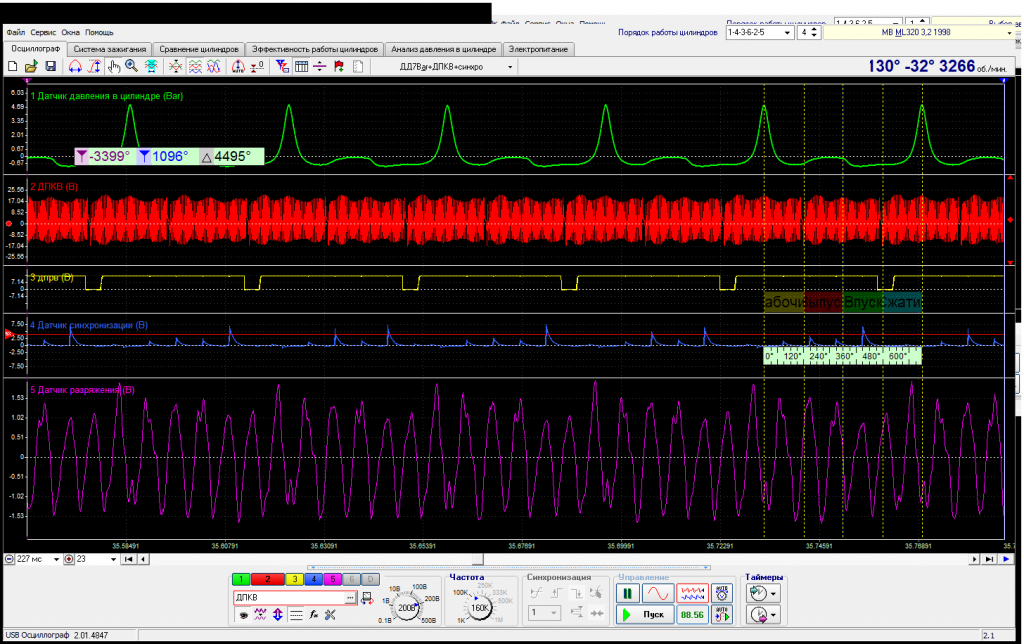
Task: Switch to the Сравнение цилиндров tab
Action: pos(199,49)
